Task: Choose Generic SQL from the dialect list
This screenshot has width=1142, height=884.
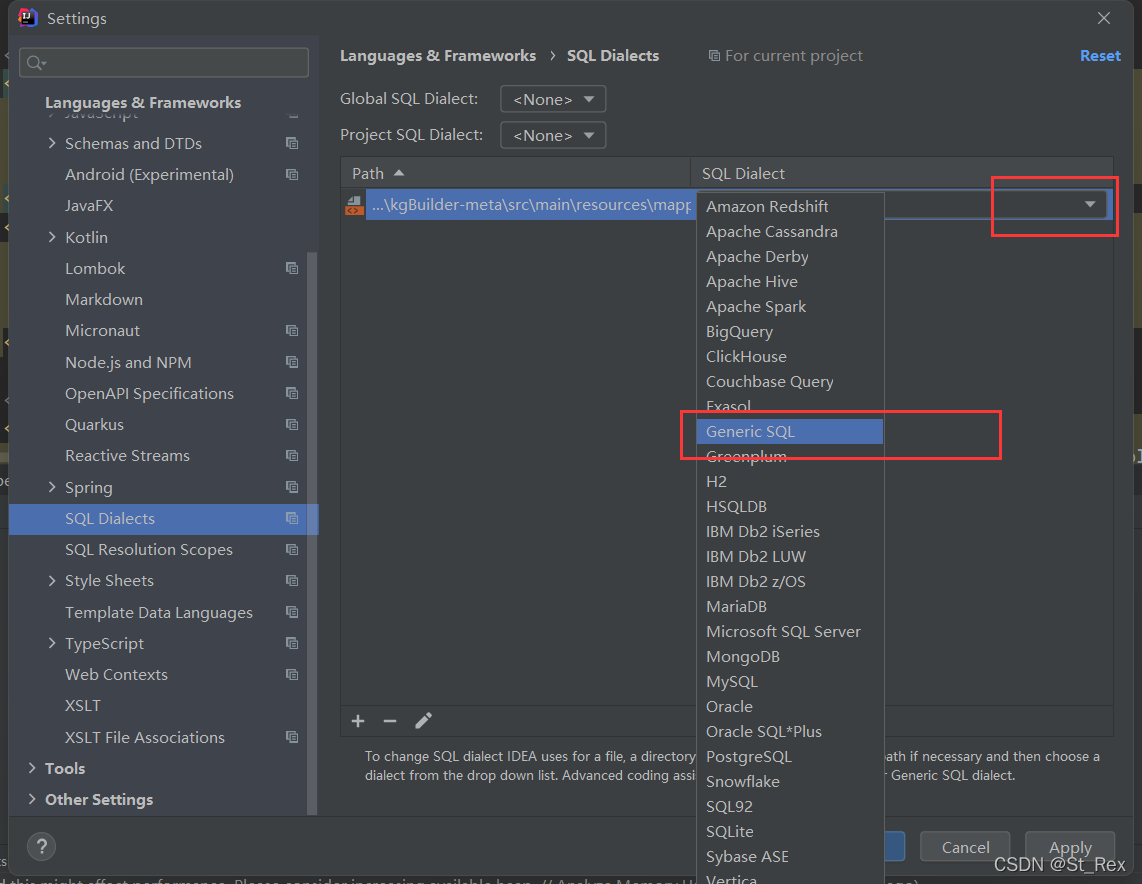Action: pyautogui.click(x=789, y=432)
